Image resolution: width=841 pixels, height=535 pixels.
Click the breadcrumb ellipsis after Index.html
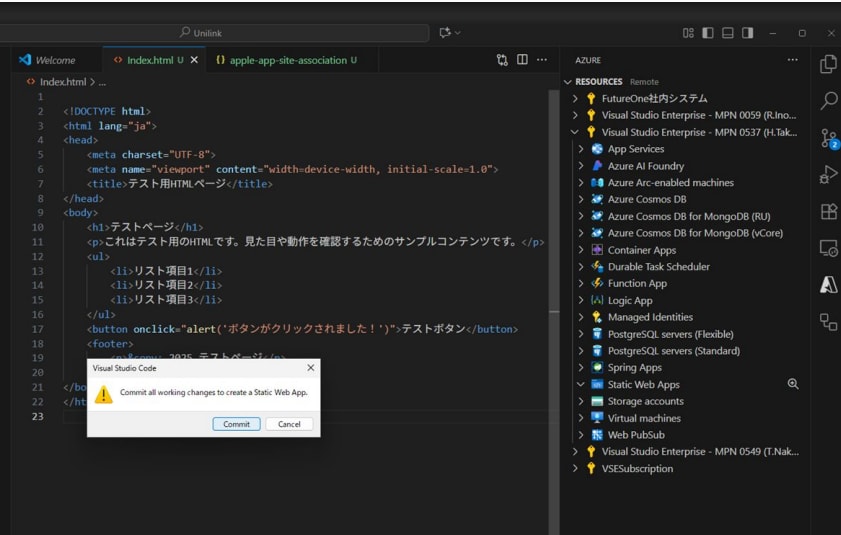point(102,82)
